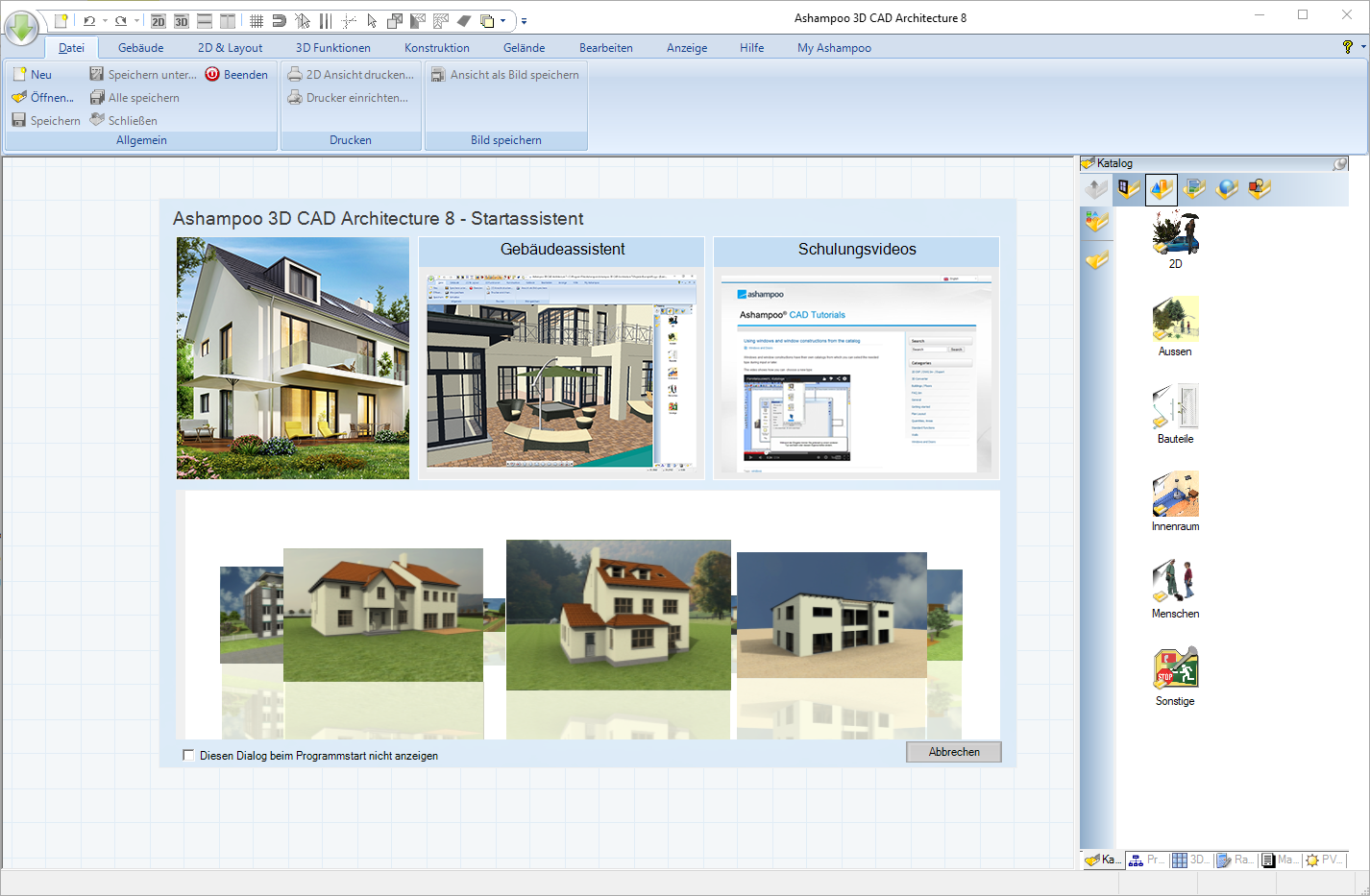Switch to the 3D view toolbar icon

pyautogui.click(x=182, y=20)
